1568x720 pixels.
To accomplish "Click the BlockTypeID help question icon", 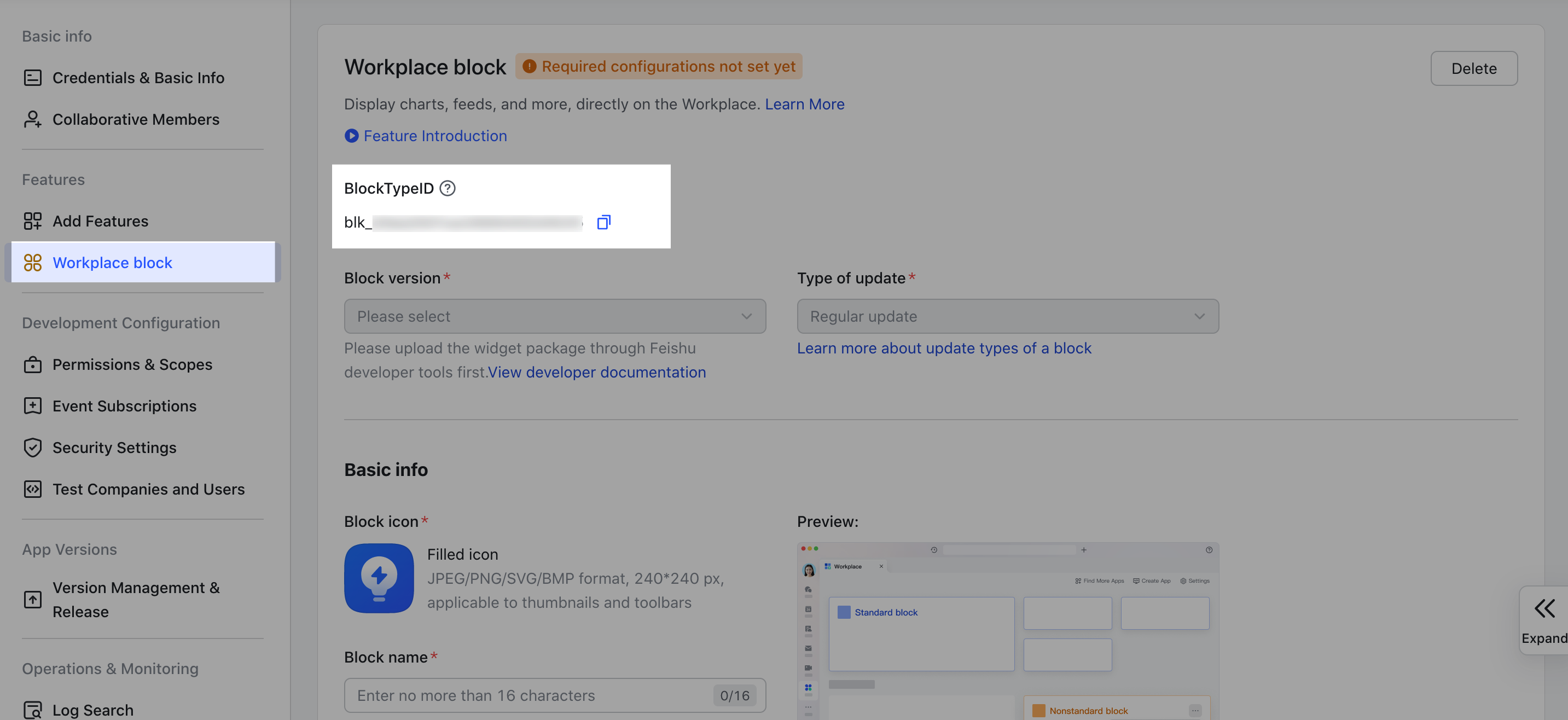I will (448, 189).
